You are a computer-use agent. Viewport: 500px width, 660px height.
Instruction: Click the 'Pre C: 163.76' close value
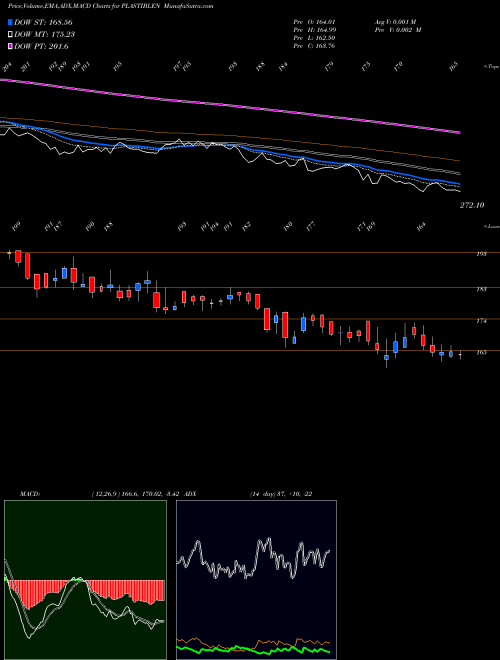[x=314, y=46]
